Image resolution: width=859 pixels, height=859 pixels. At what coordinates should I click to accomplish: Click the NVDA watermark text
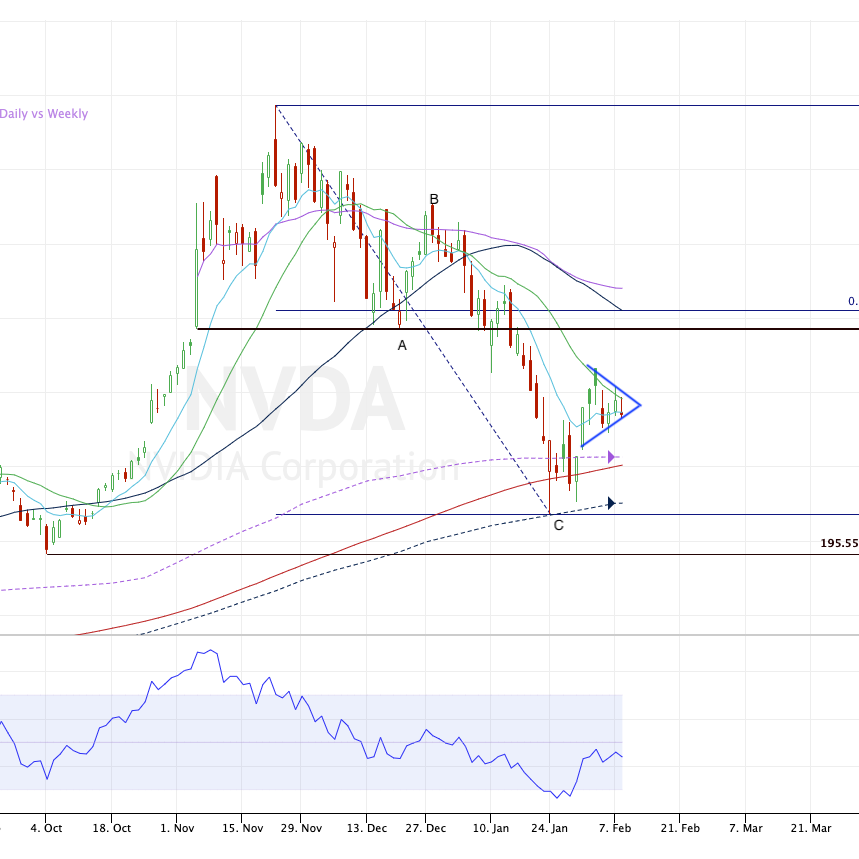click(x=295, y=400)
